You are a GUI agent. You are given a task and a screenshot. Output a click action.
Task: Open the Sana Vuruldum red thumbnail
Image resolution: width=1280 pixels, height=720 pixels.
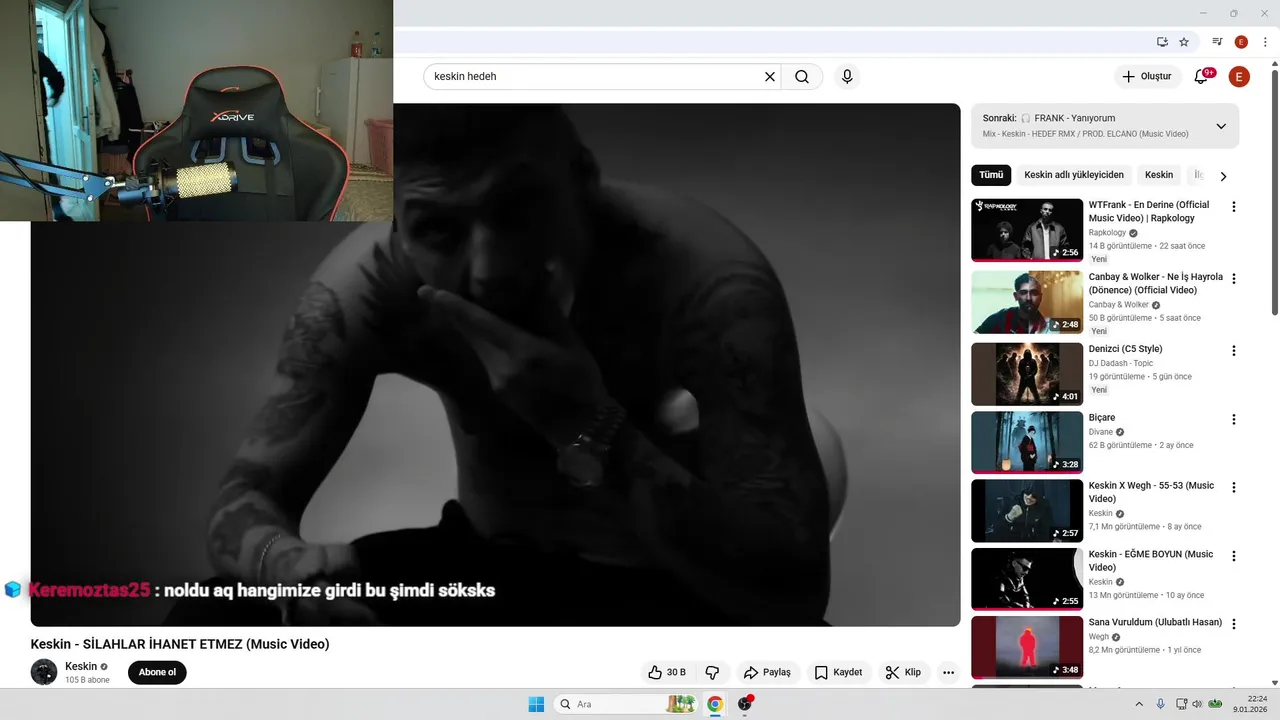point(1027,647)
